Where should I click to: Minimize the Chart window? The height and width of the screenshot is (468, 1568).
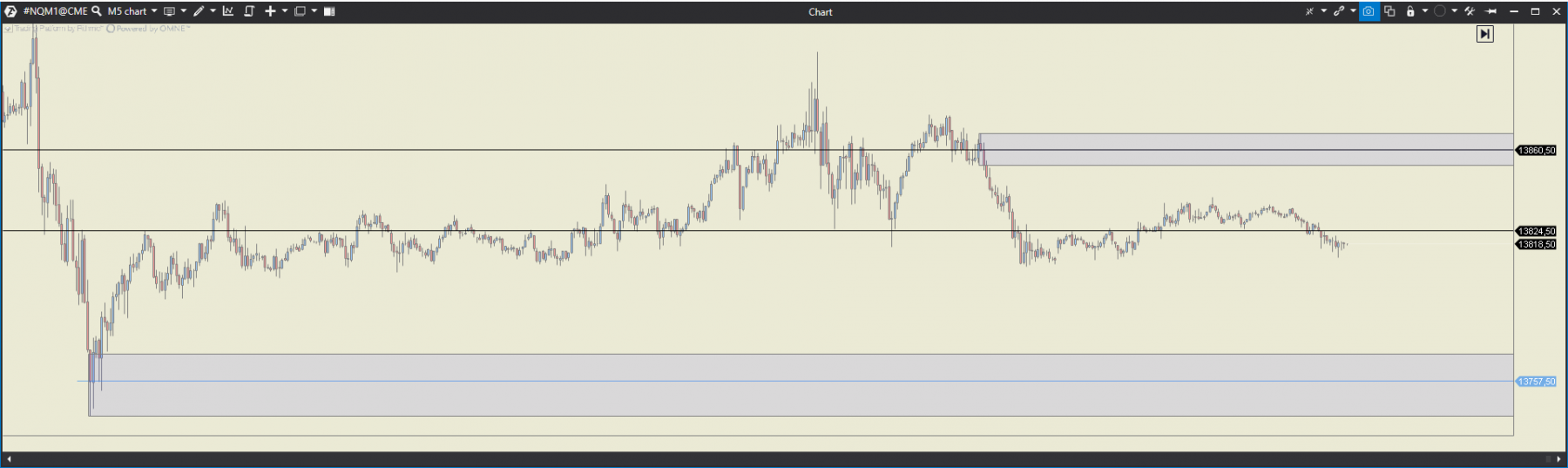pyautogui.click(x=1514, y=11)
